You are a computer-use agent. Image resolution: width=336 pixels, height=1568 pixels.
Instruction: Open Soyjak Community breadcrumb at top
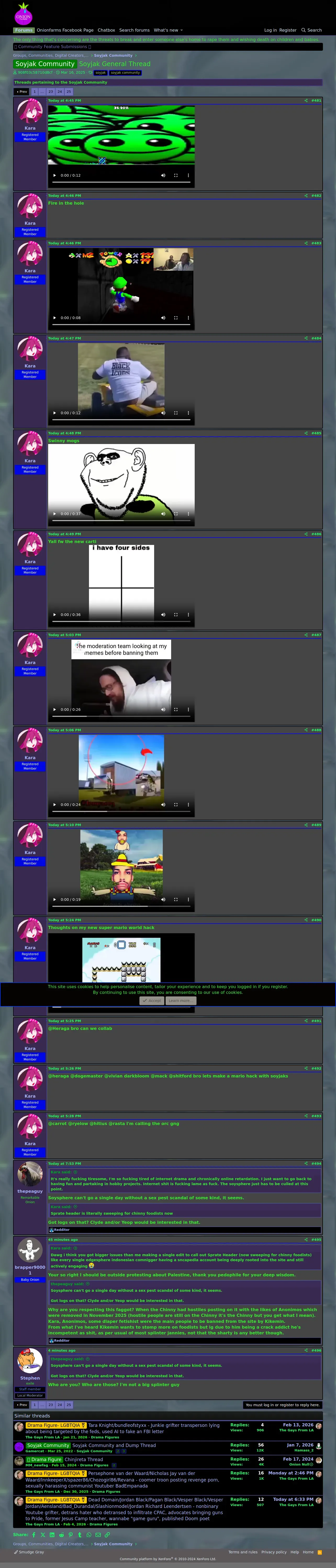click(x=113, y=55)
